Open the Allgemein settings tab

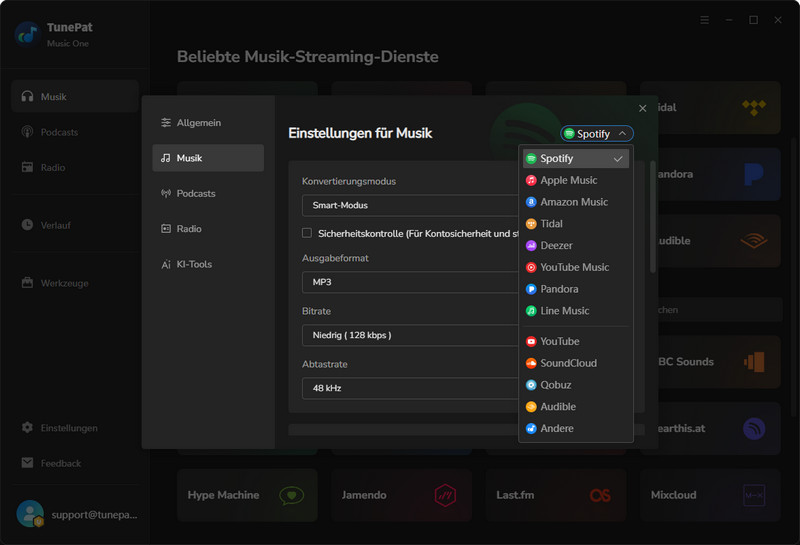point(208,122)
